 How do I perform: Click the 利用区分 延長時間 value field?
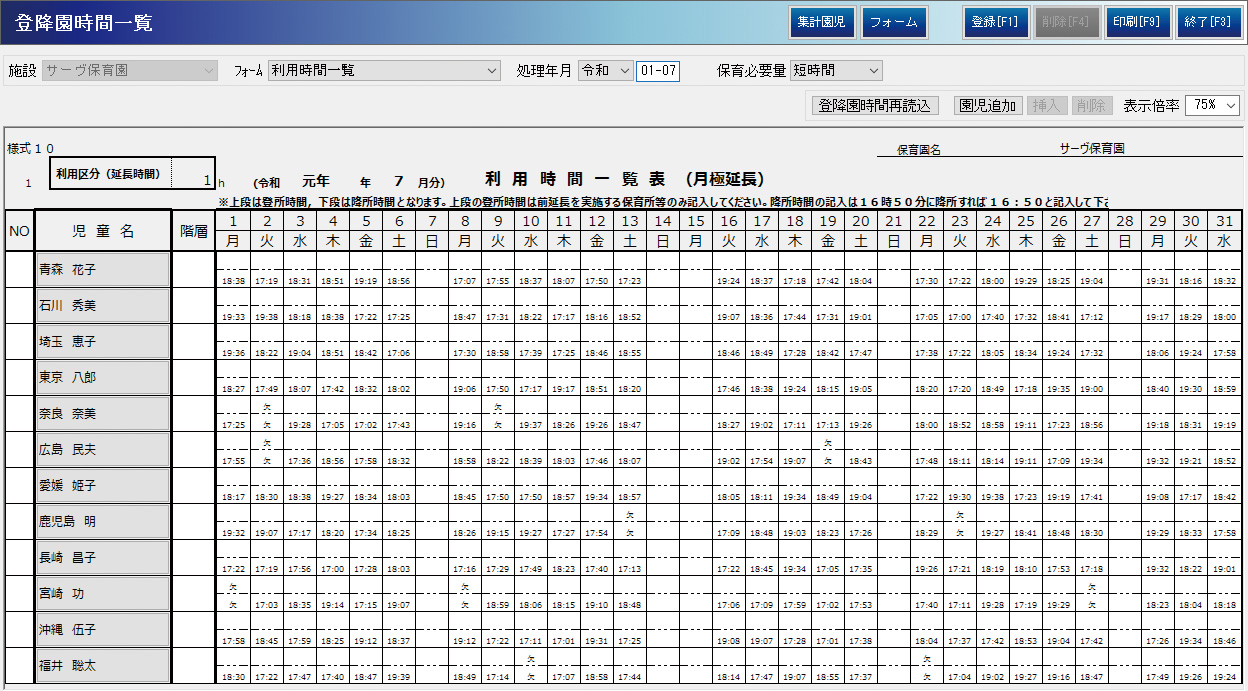[x=192, y=174]
